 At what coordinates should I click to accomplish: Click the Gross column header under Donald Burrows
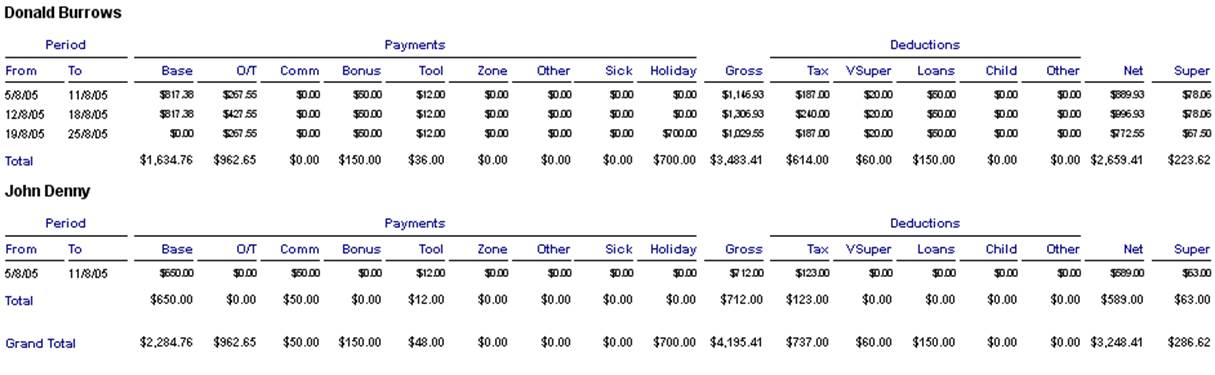click(x=744, y=71)
